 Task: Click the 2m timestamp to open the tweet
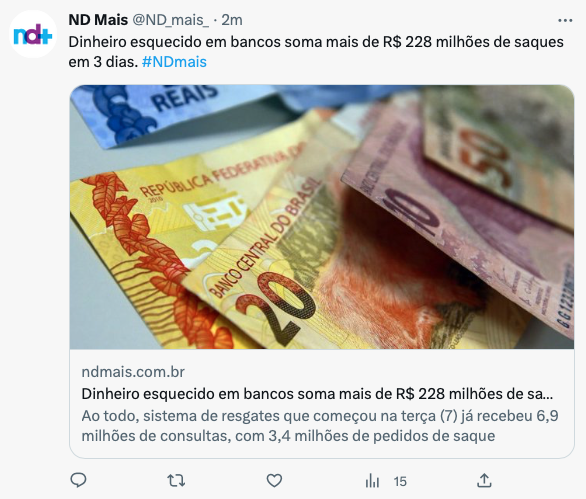[x=232, y=20]
